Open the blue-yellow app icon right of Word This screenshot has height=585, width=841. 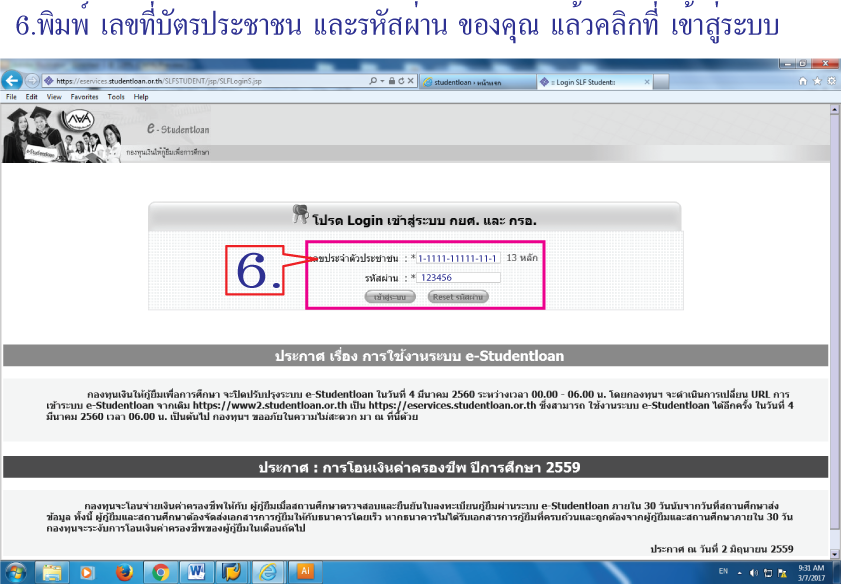pyautogui.click(x=232, y=573)
